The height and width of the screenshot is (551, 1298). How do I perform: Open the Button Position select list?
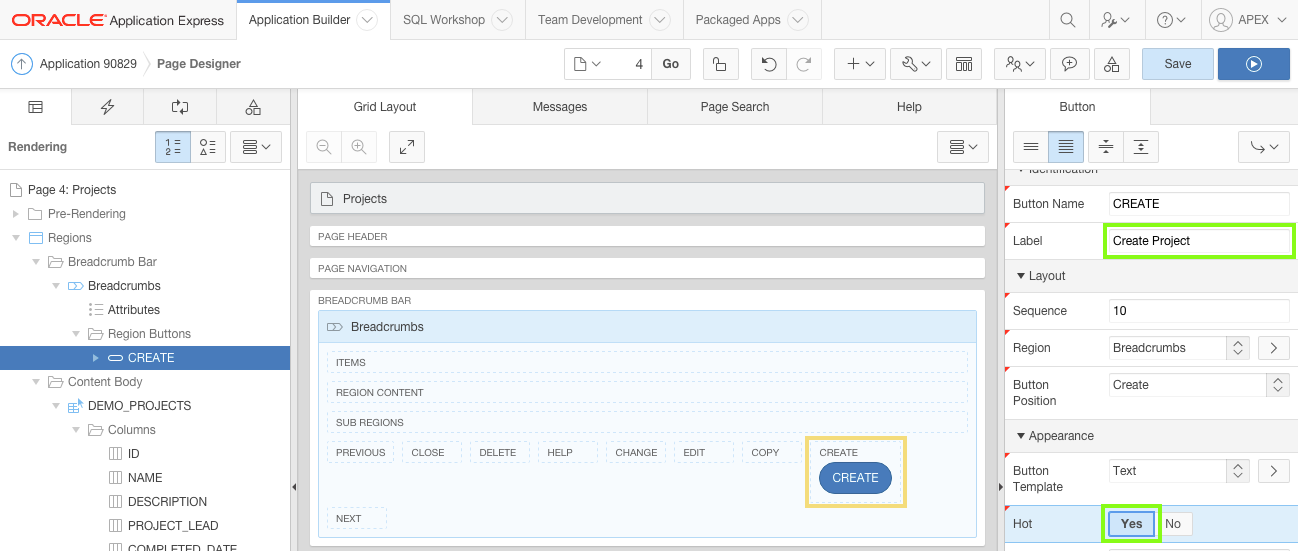pos(1199,385)
